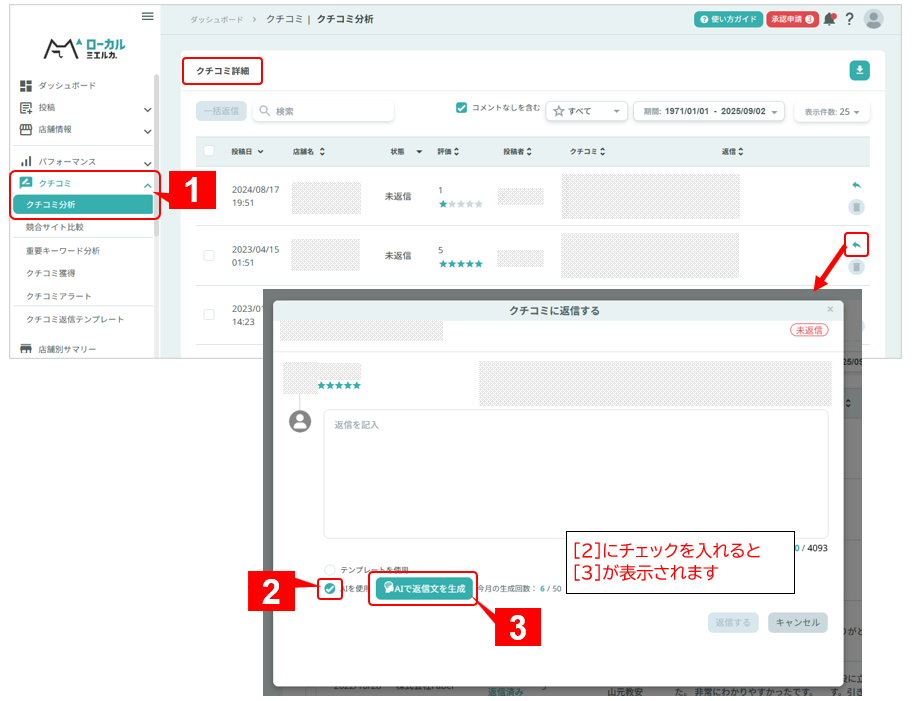This screenshot has height=701, width=913.
Task: Open the 表示件数 25 dropdown
Action: 831,112
